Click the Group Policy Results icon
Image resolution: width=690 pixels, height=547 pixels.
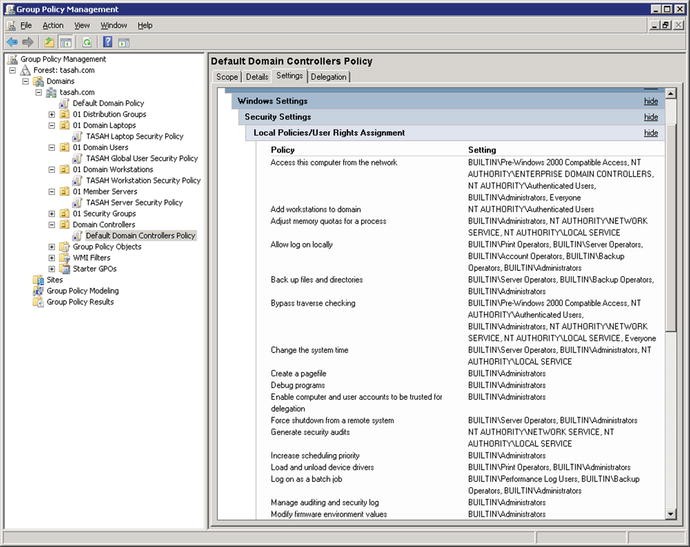pos(39,302)
